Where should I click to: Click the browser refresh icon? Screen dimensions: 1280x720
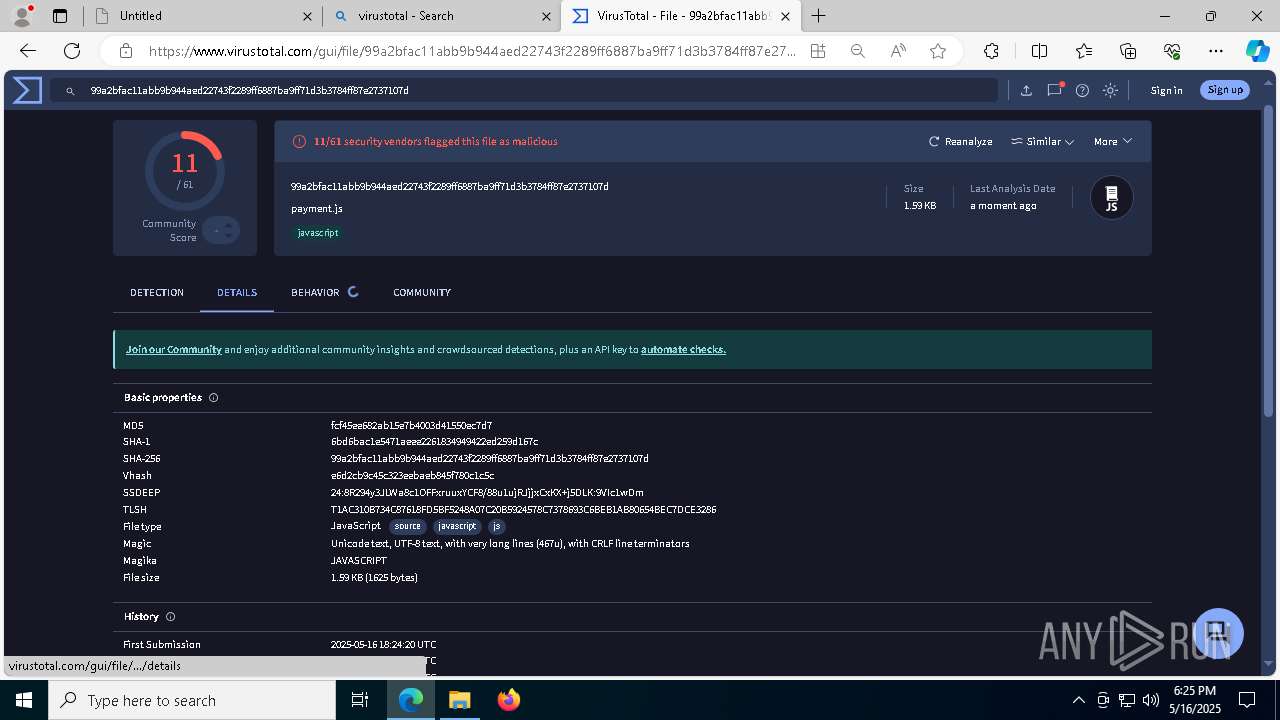(72, 51)
